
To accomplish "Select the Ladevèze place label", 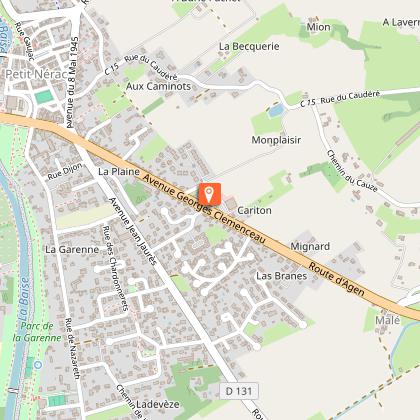I will click(158, 404).
